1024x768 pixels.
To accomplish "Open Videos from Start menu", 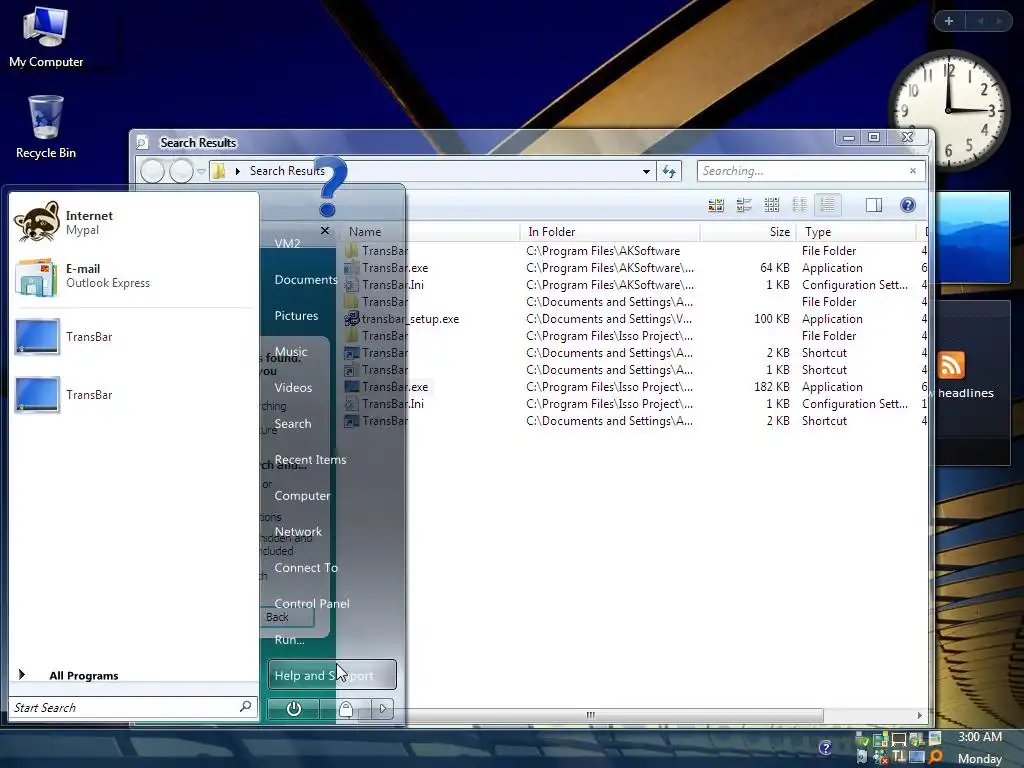I will pyautogui.click(x=293, y=387).
